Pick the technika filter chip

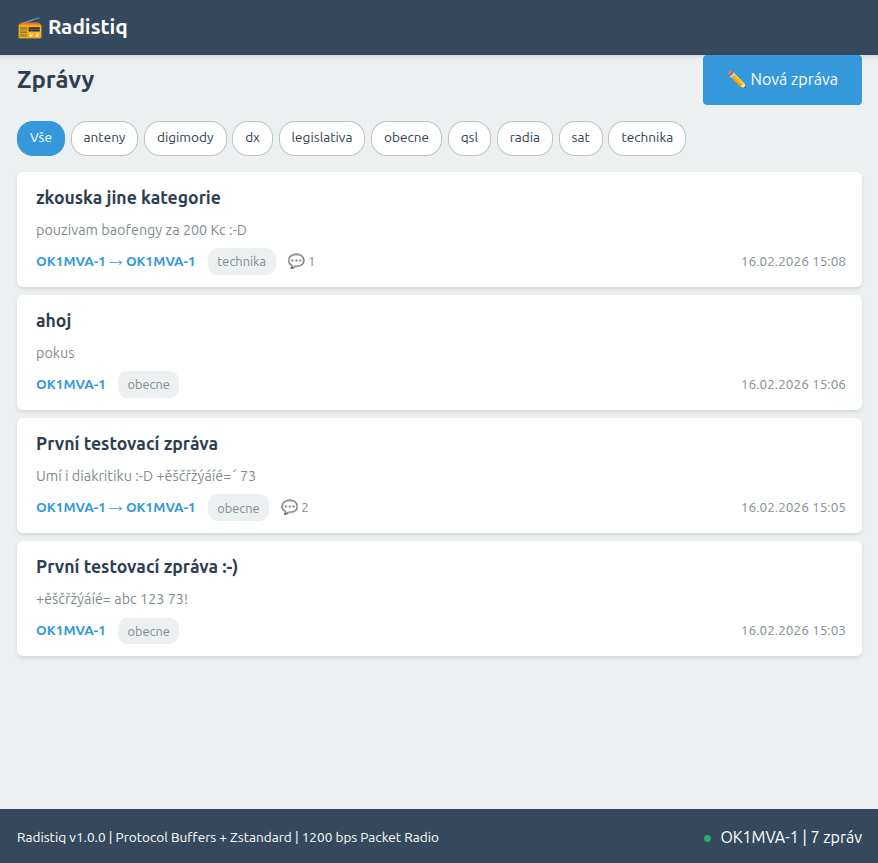point(647,138)
